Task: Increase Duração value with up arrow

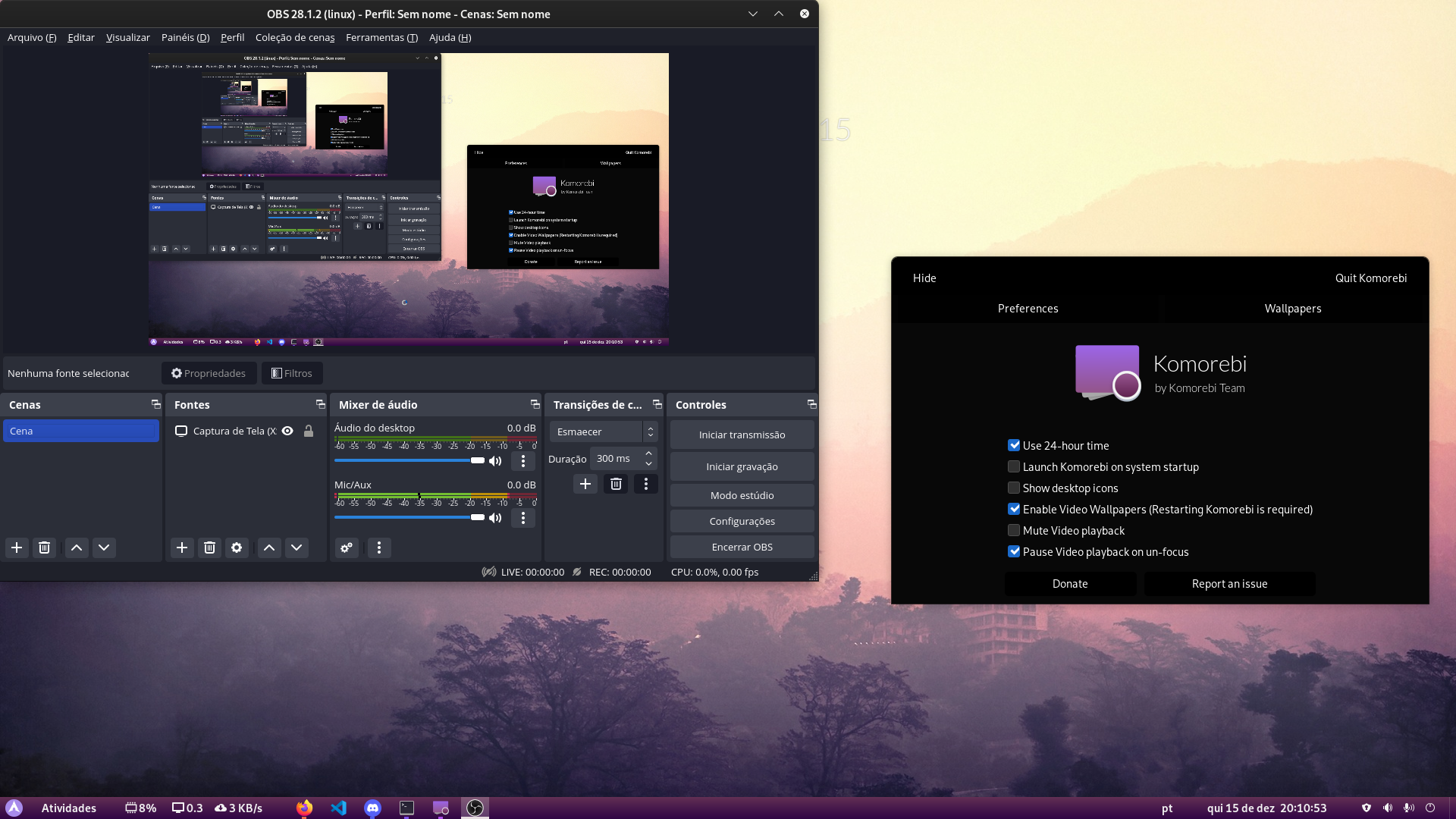Action: (x=648, y=453)
